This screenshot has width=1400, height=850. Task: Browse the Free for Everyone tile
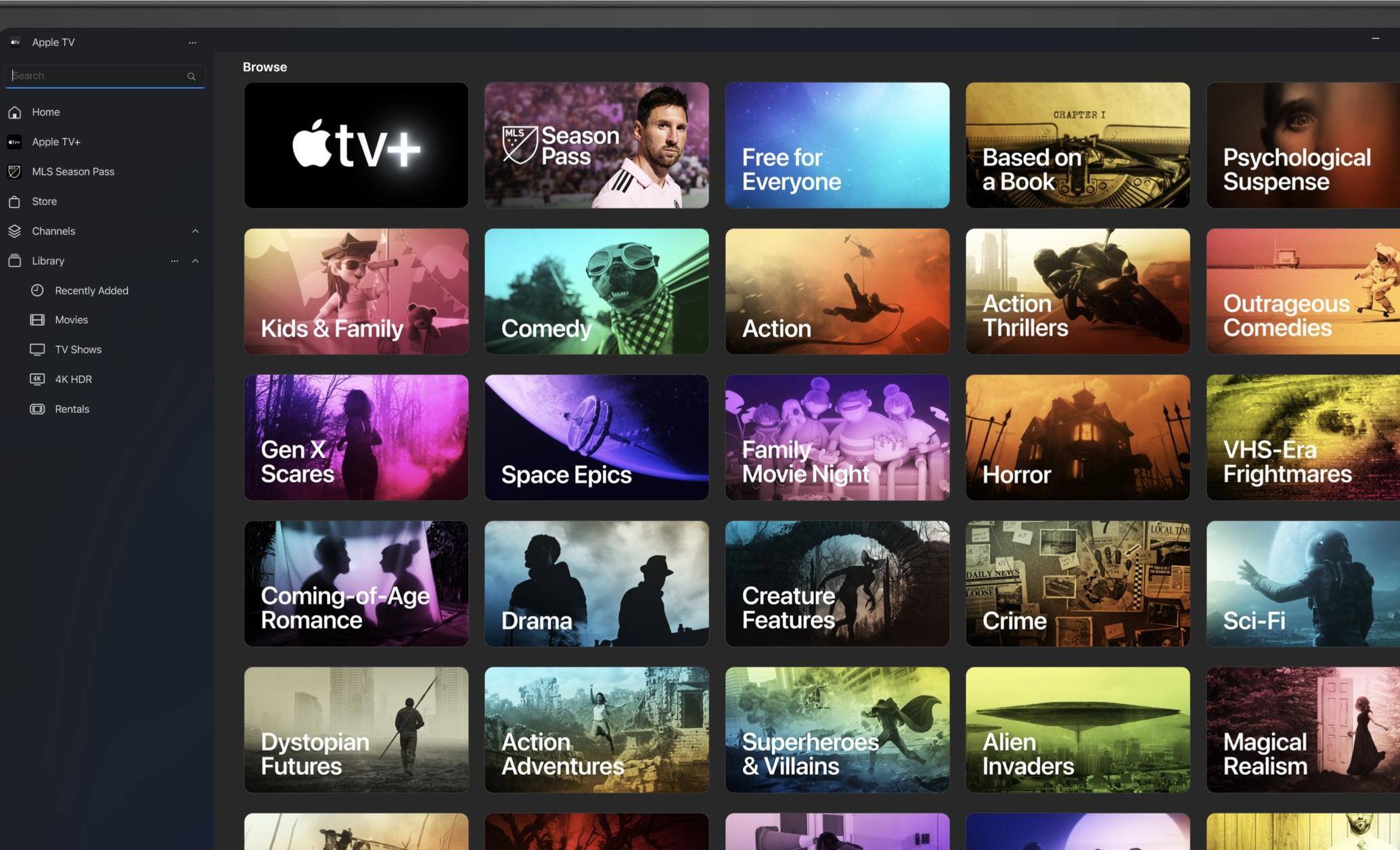(x=837, y=146)
